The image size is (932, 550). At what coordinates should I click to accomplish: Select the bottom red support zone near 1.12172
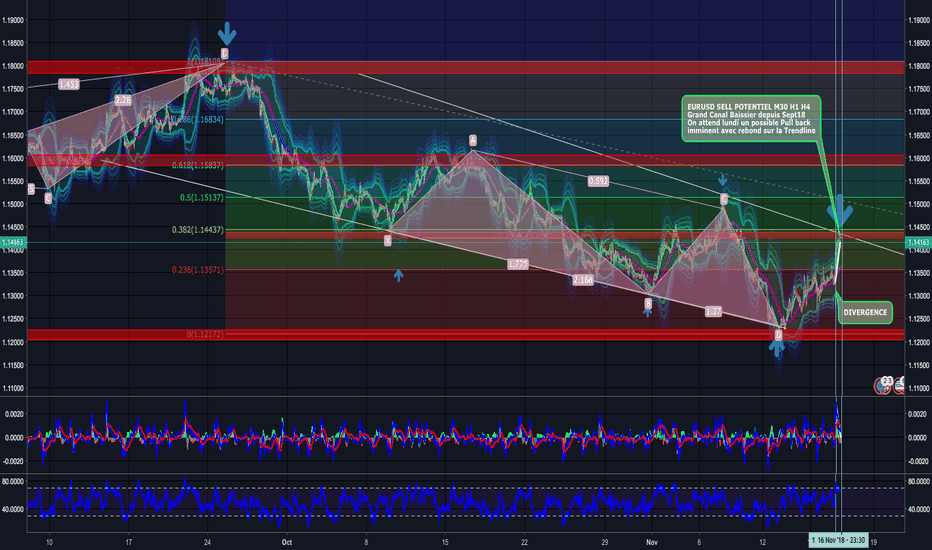click(465, 335)
